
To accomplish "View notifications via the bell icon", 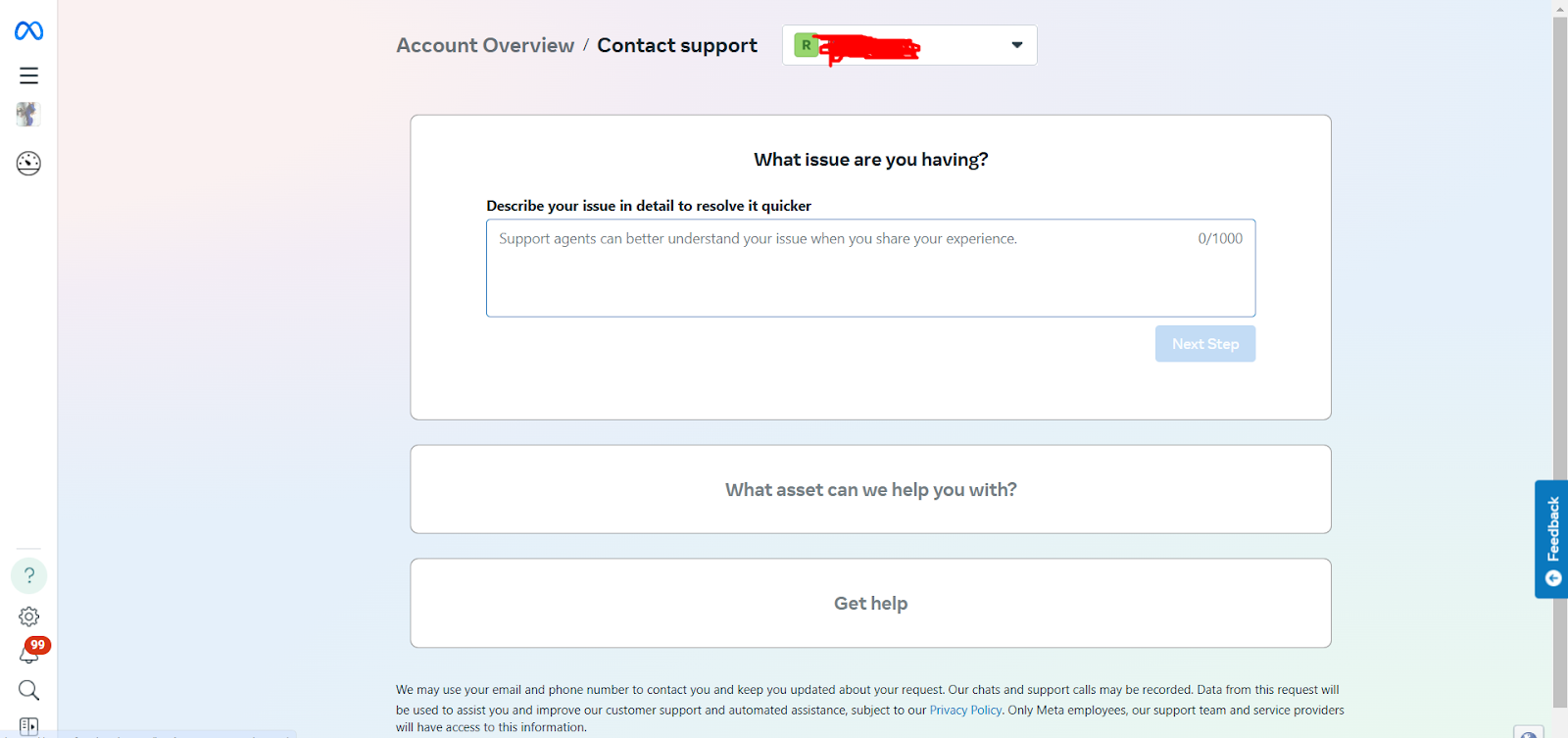I will pos(29,654).
